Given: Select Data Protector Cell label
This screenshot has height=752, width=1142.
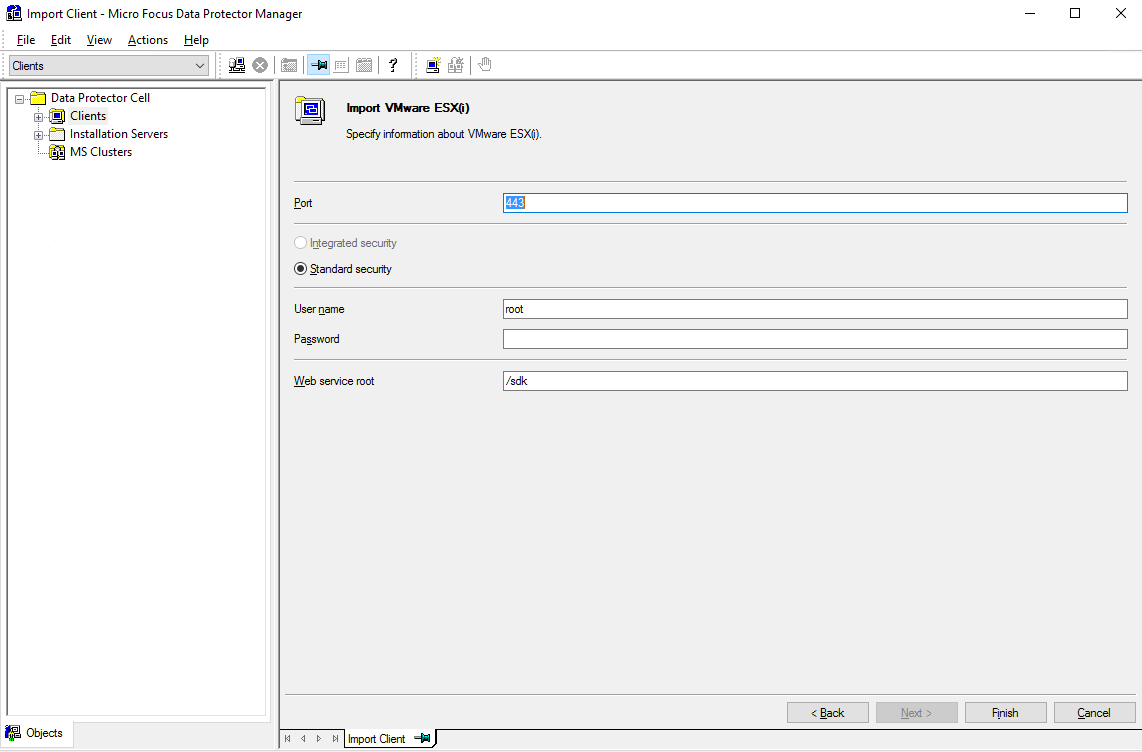Looking at the screenshot, I should (x=101, y=98).
